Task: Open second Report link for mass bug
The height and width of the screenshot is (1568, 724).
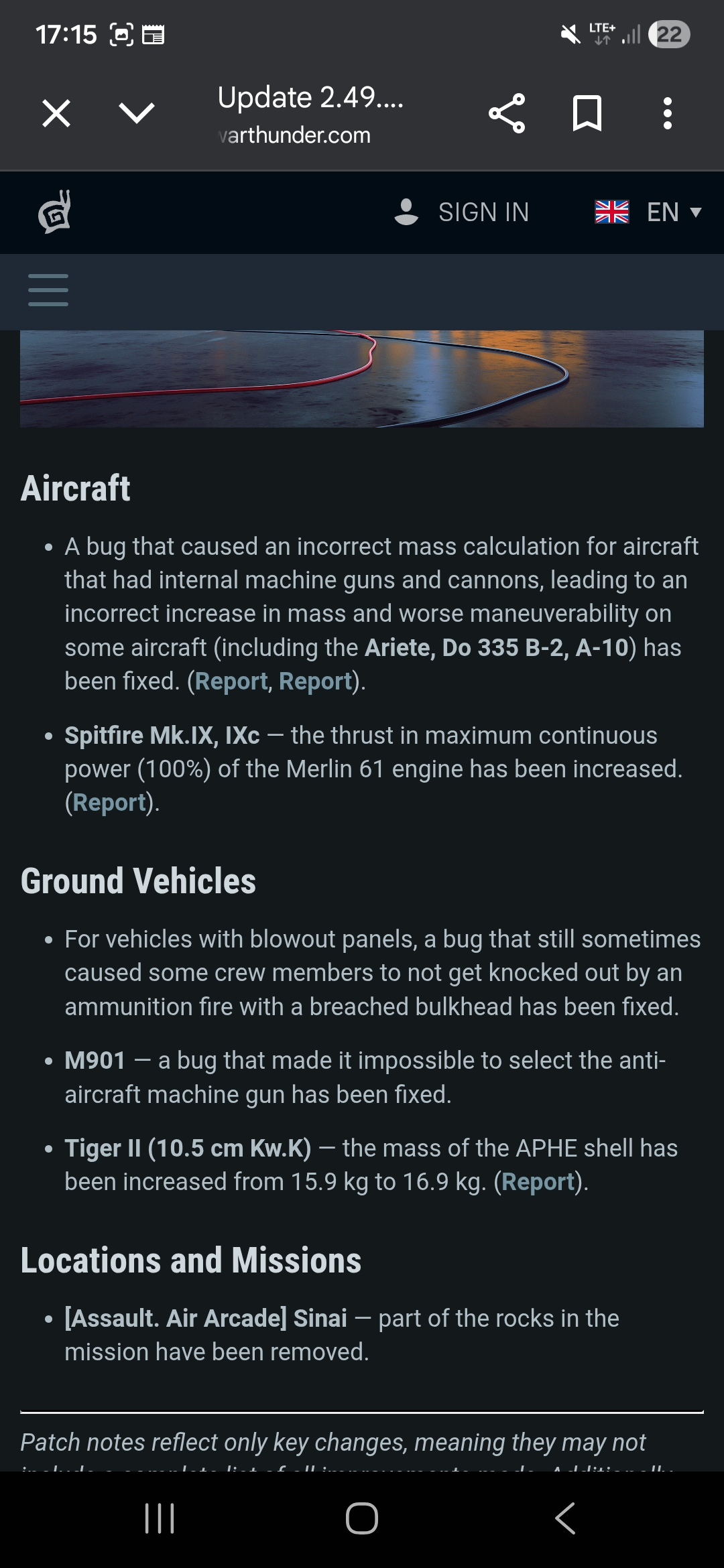Action: point(315,681)
